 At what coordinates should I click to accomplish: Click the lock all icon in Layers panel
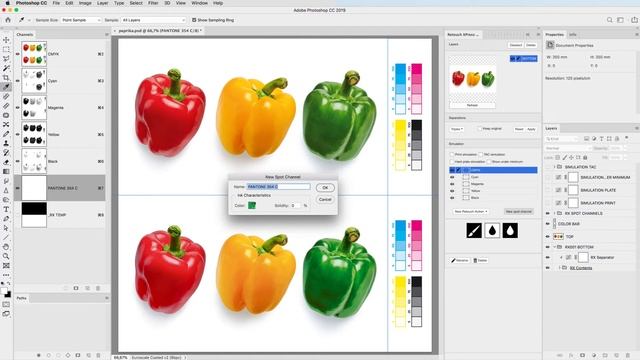tap(585, 158)
